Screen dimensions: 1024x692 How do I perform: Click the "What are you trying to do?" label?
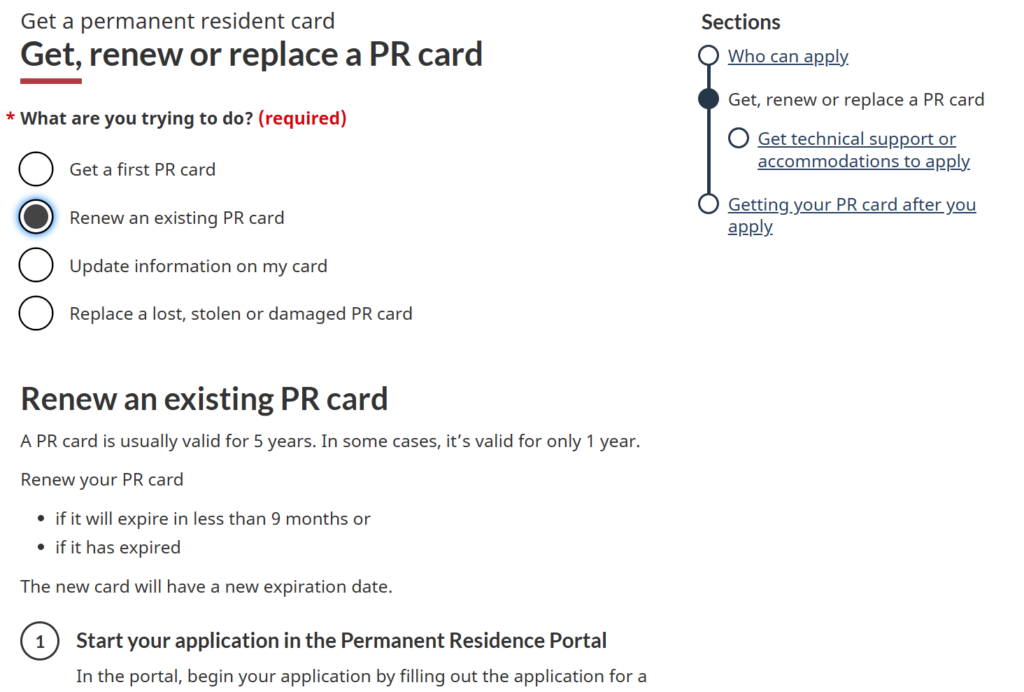click(136, 118)
